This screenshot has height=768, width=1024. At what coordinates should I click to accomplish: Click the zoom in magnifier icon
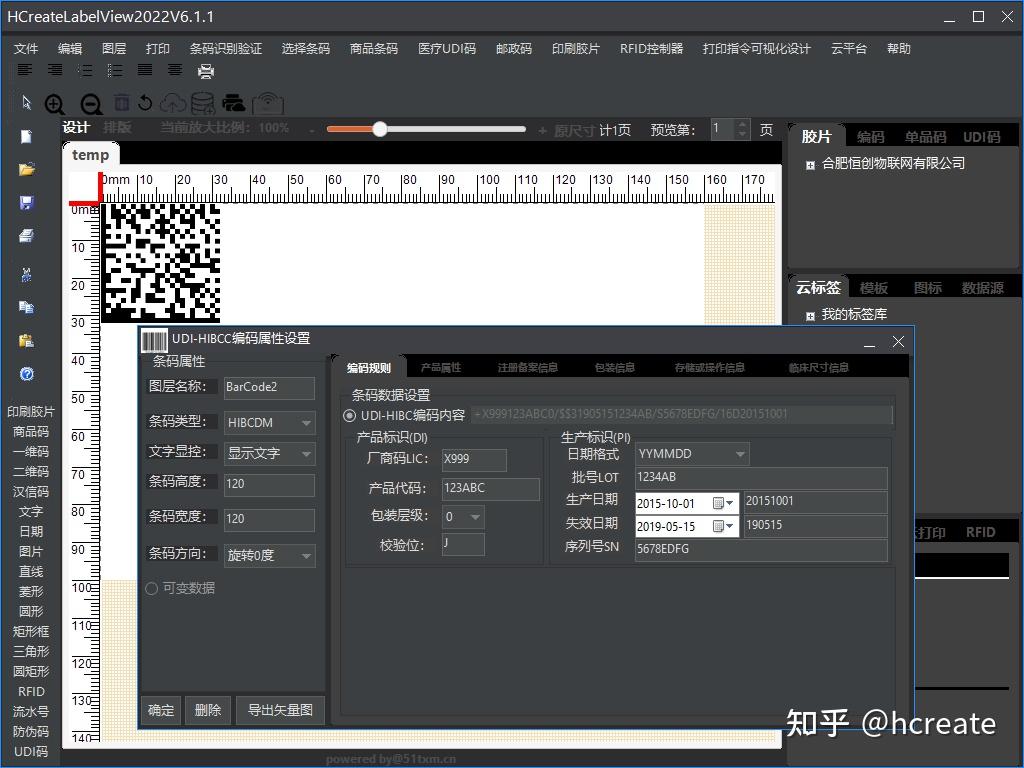(x=55, y=104)
